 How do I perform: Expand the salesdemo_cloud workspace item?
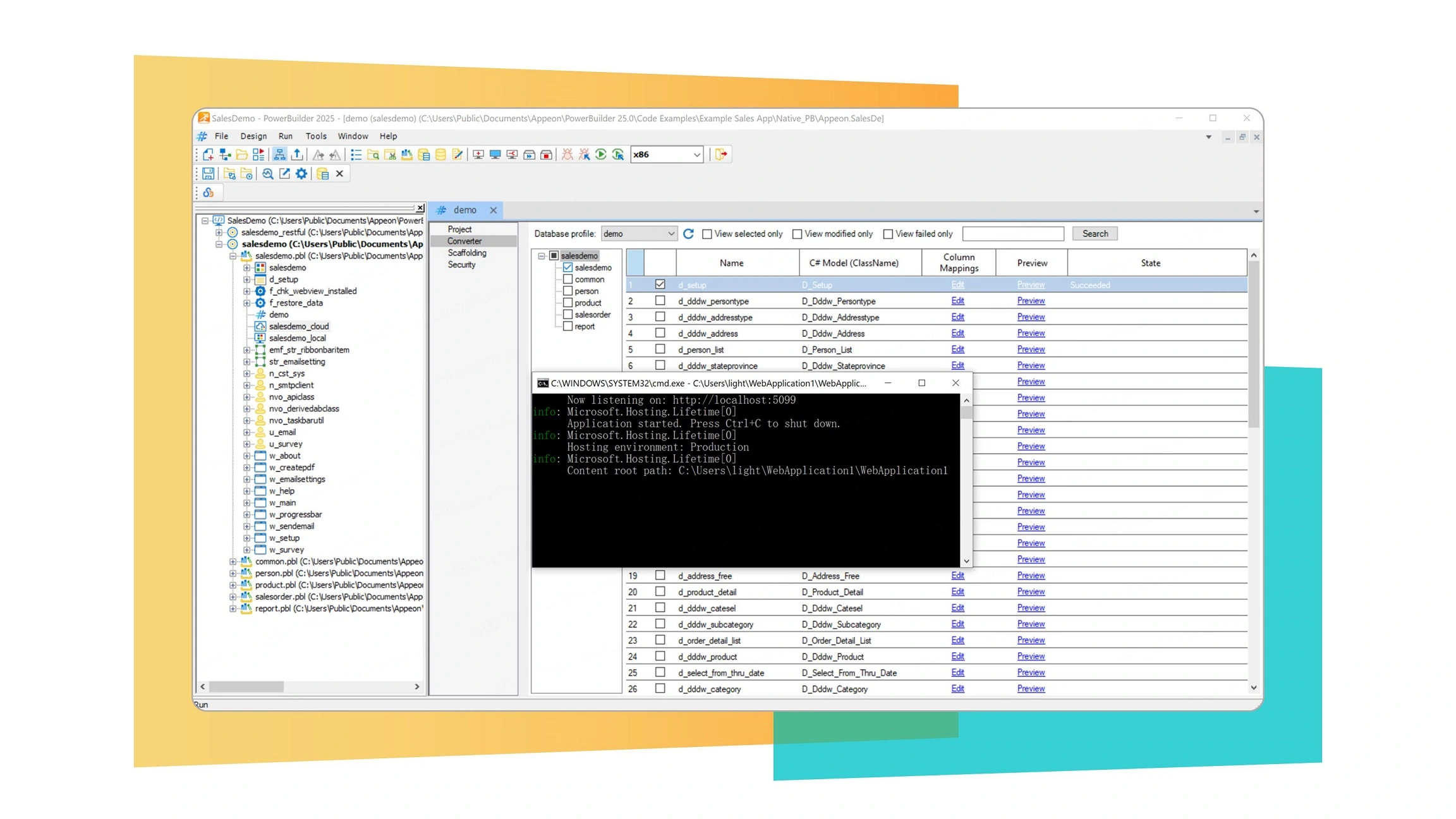[x=299, y=326]
